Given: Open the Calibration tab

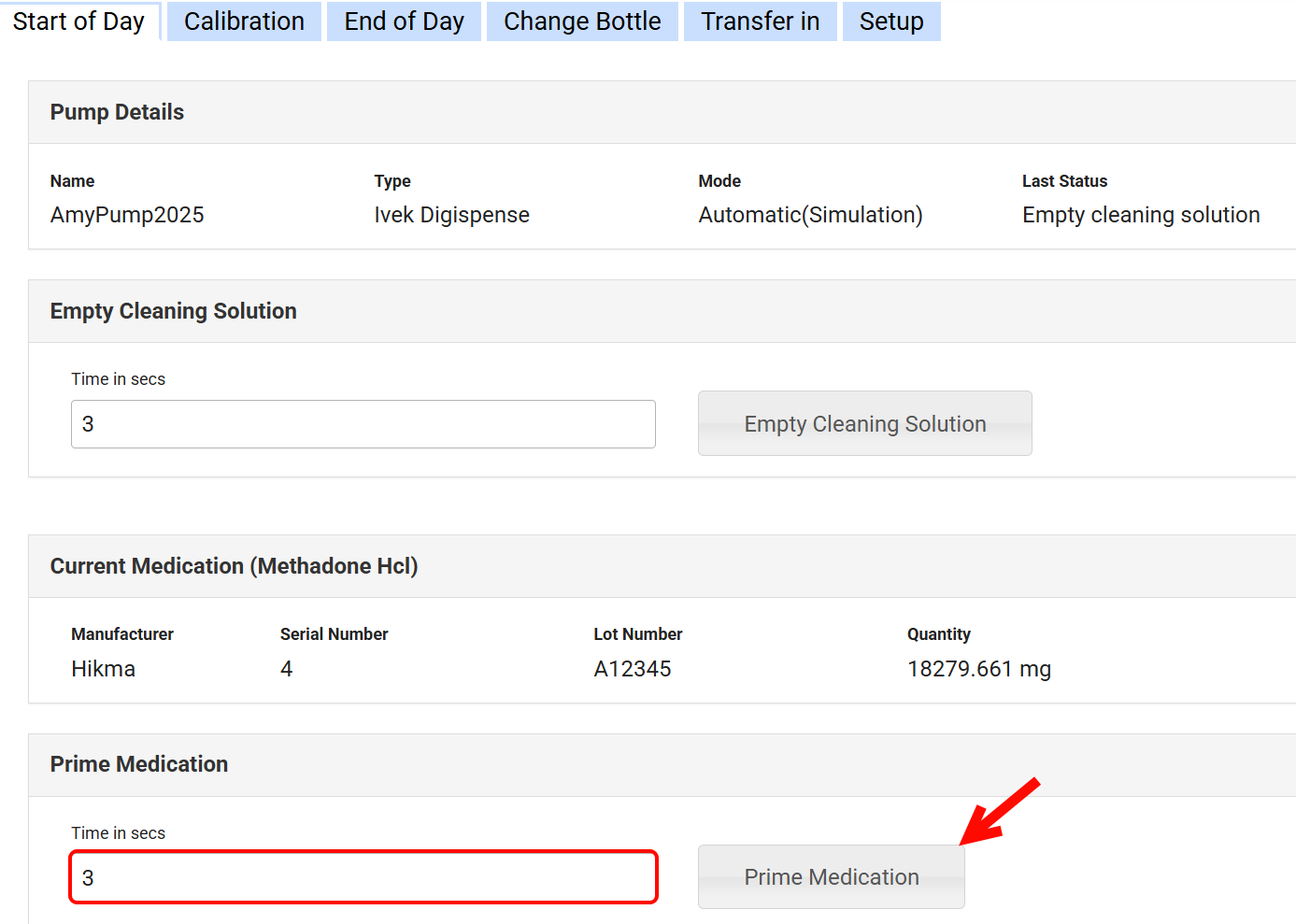Looking at the screenshot, I should 244,21.
